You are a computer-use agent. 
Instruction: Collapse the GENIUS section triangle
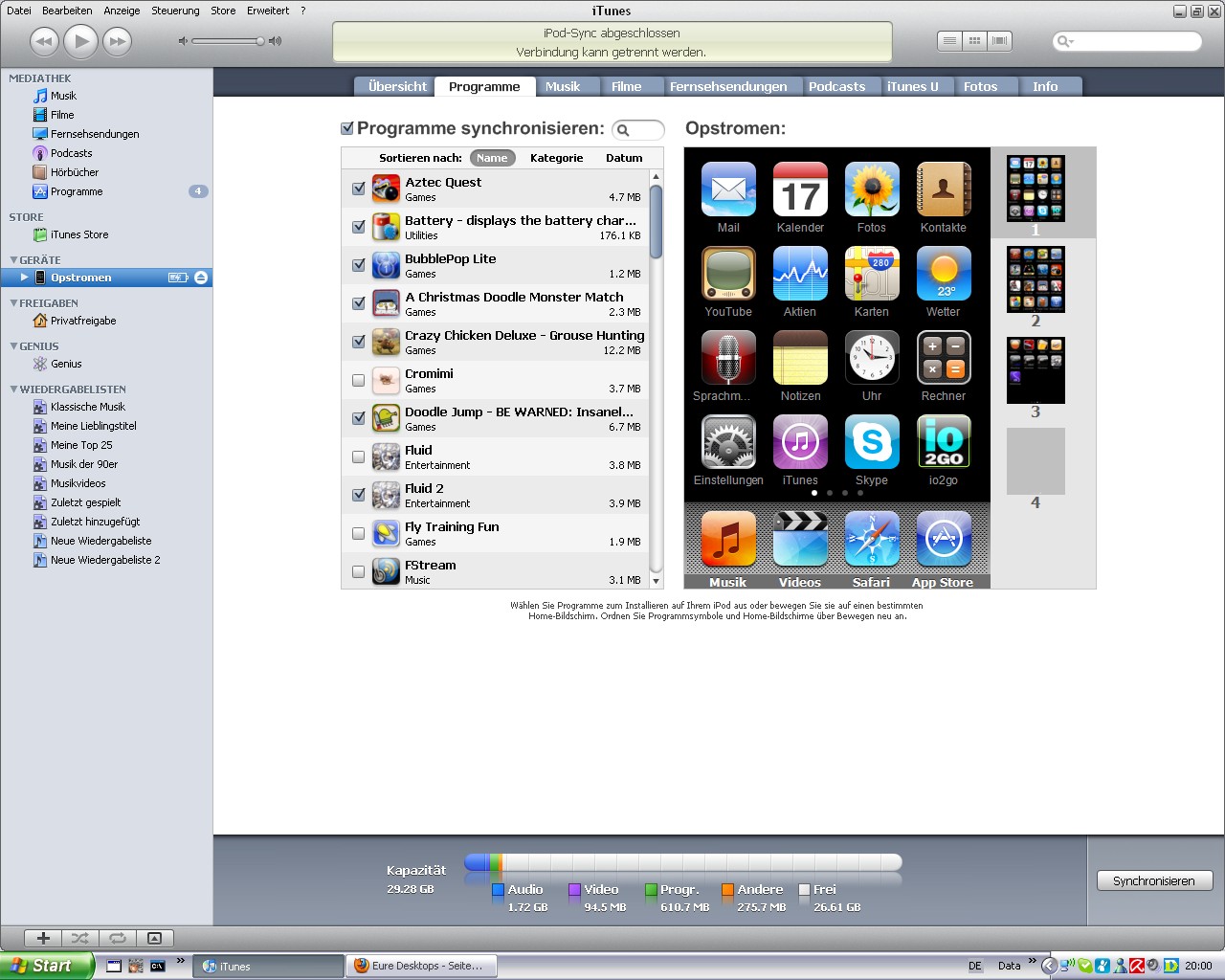[13, 346]
